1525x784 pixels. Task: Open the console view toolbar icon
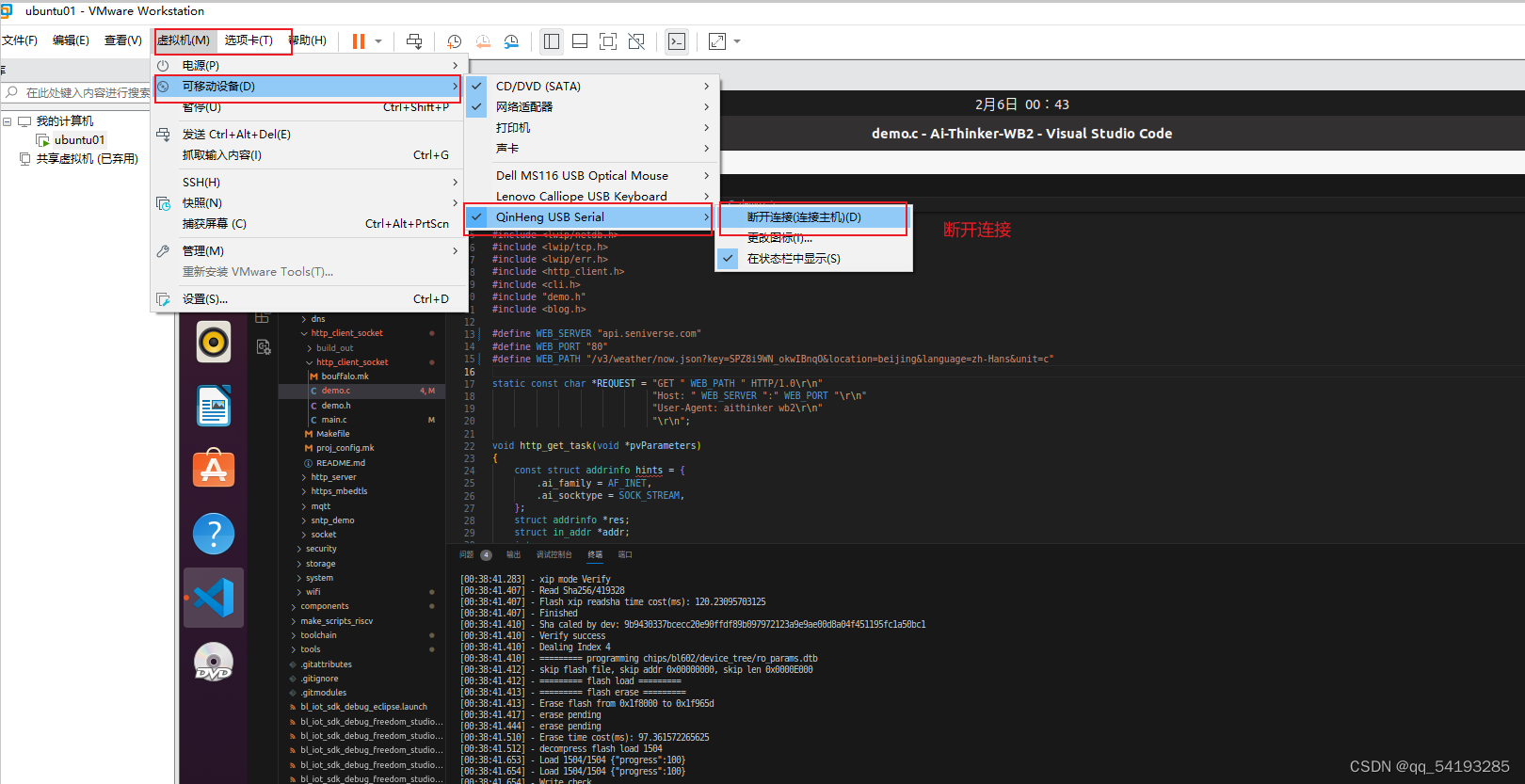pyautogui.click(x=677, y=41)
